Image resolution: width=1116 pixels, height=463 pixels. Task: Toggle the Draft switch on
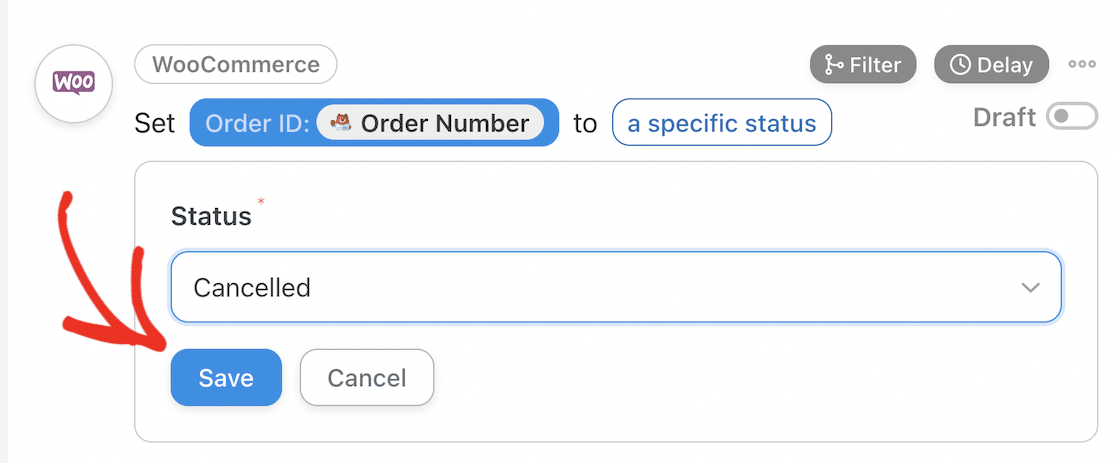[1071, 117]
